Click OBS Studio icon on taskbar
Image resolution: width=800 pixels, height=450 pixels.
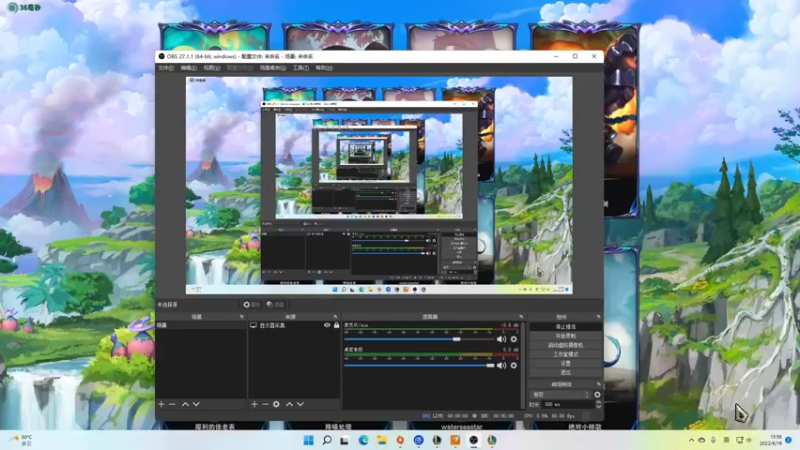pyautogui.click(x=474, y=440)
